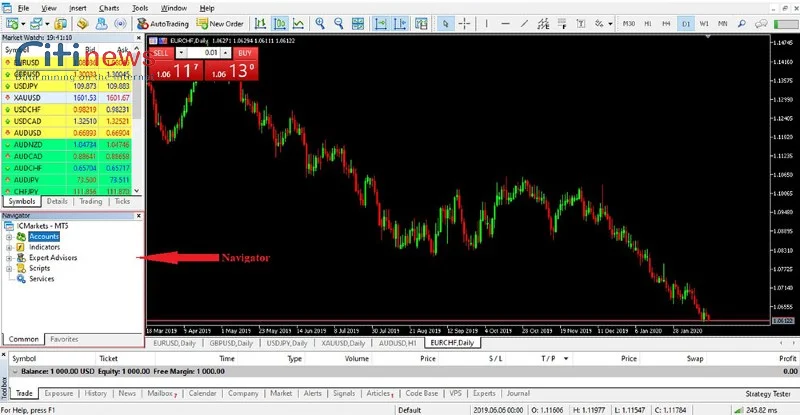Switch to the Favorites tab in Navigator

[x=64, y=339]
